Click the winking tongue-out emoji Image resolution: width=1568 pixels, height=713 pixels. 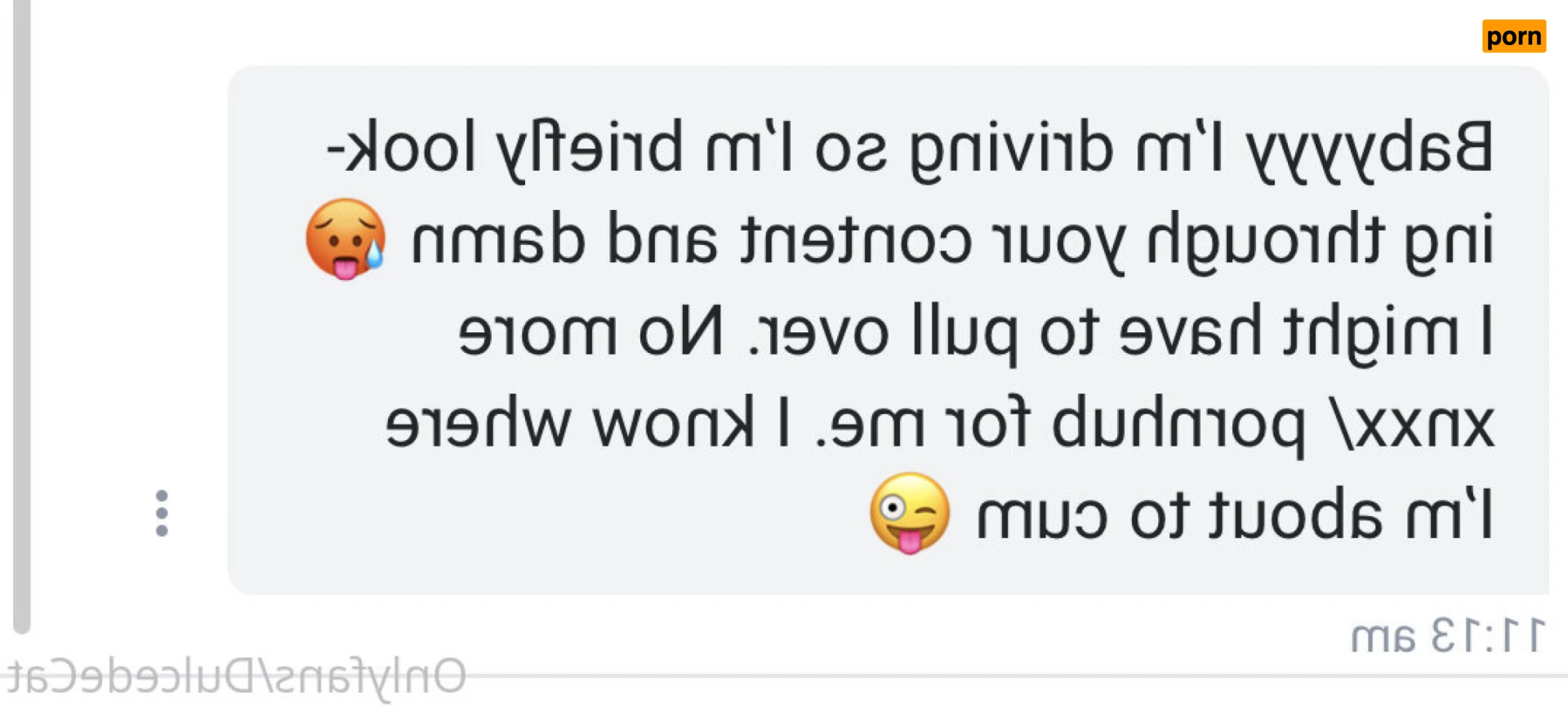click(910, 513)
